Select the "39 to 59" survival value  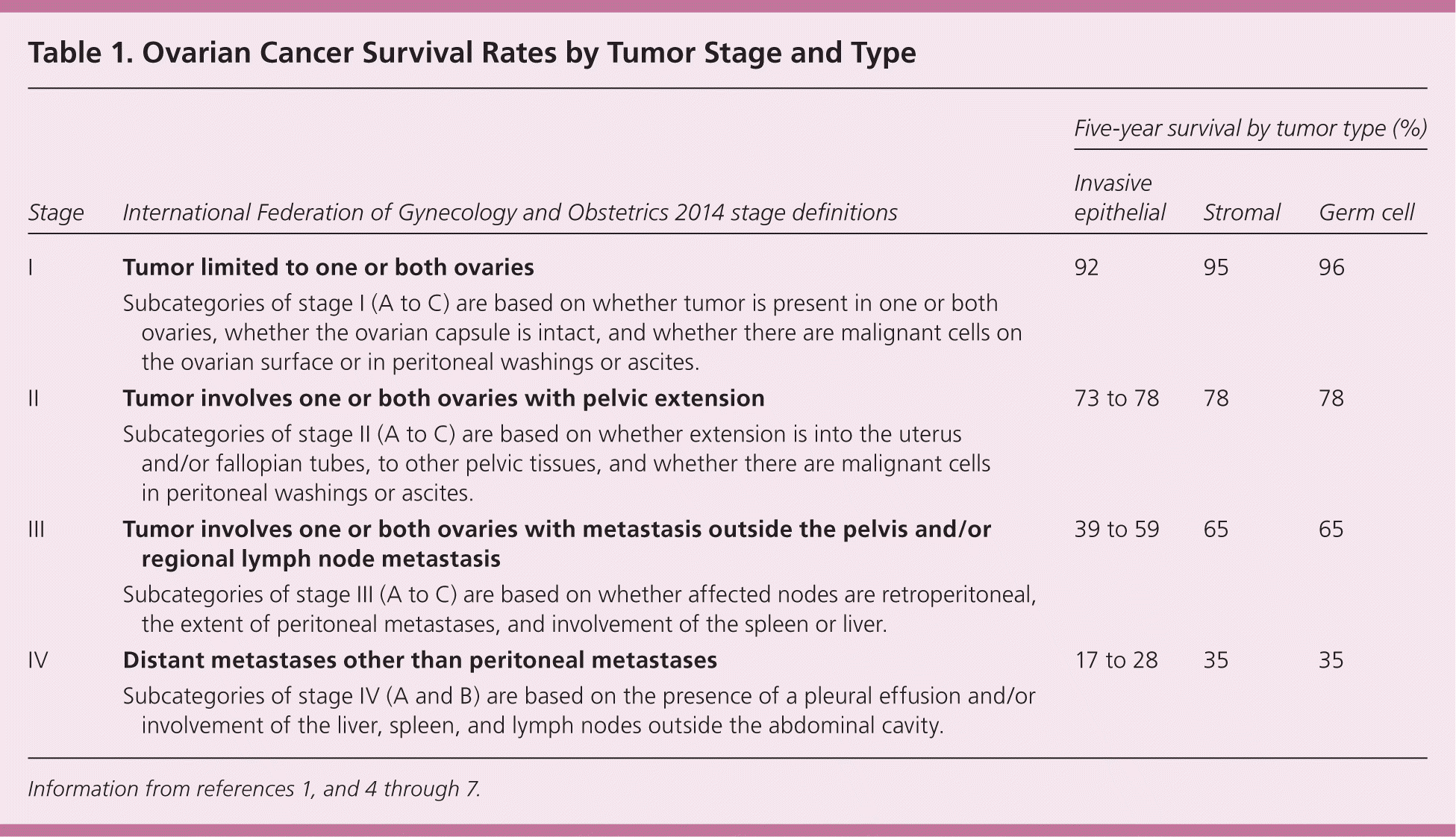click(x=1116, y=530)
